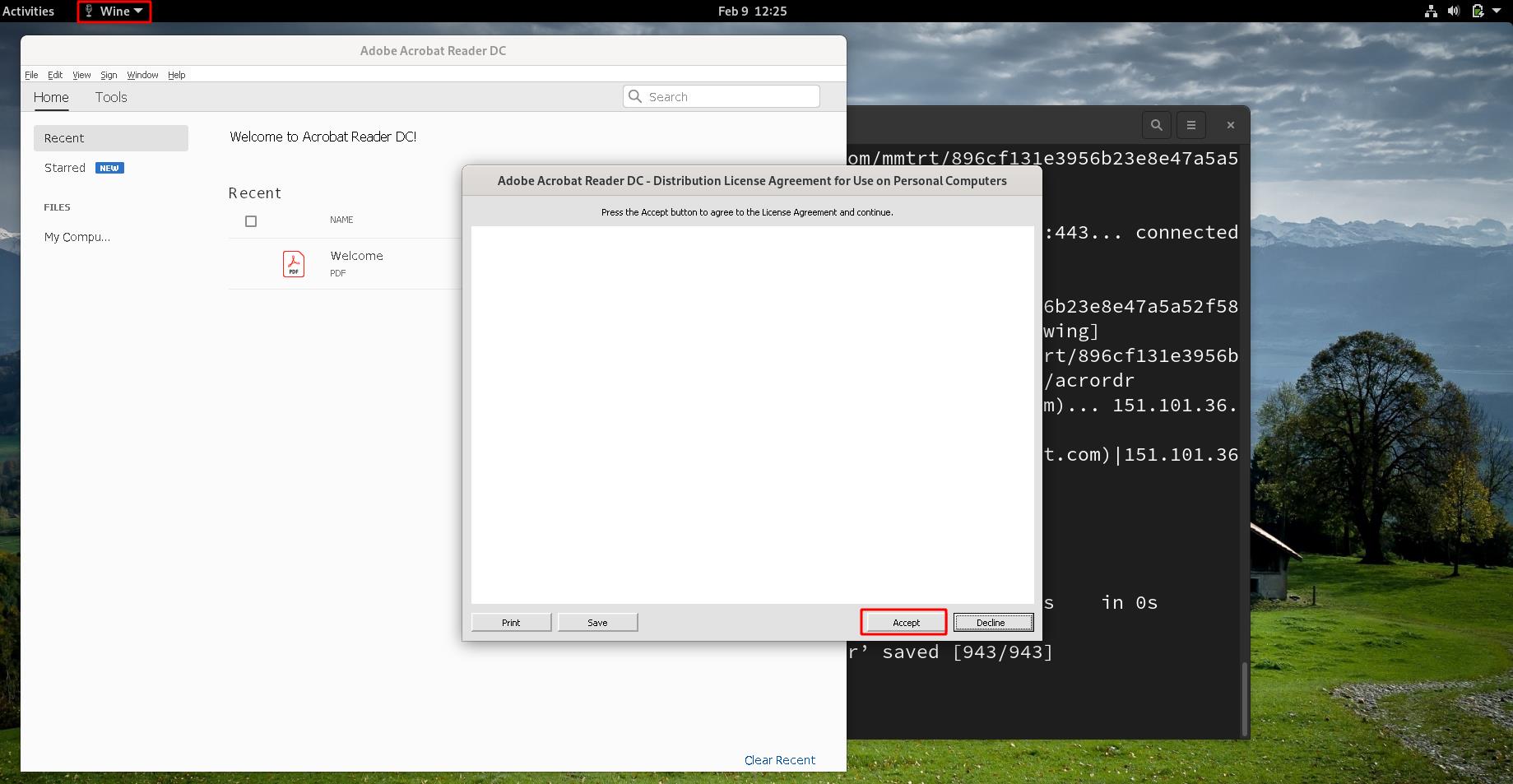Click the system network status icon

pos(1431,12)
